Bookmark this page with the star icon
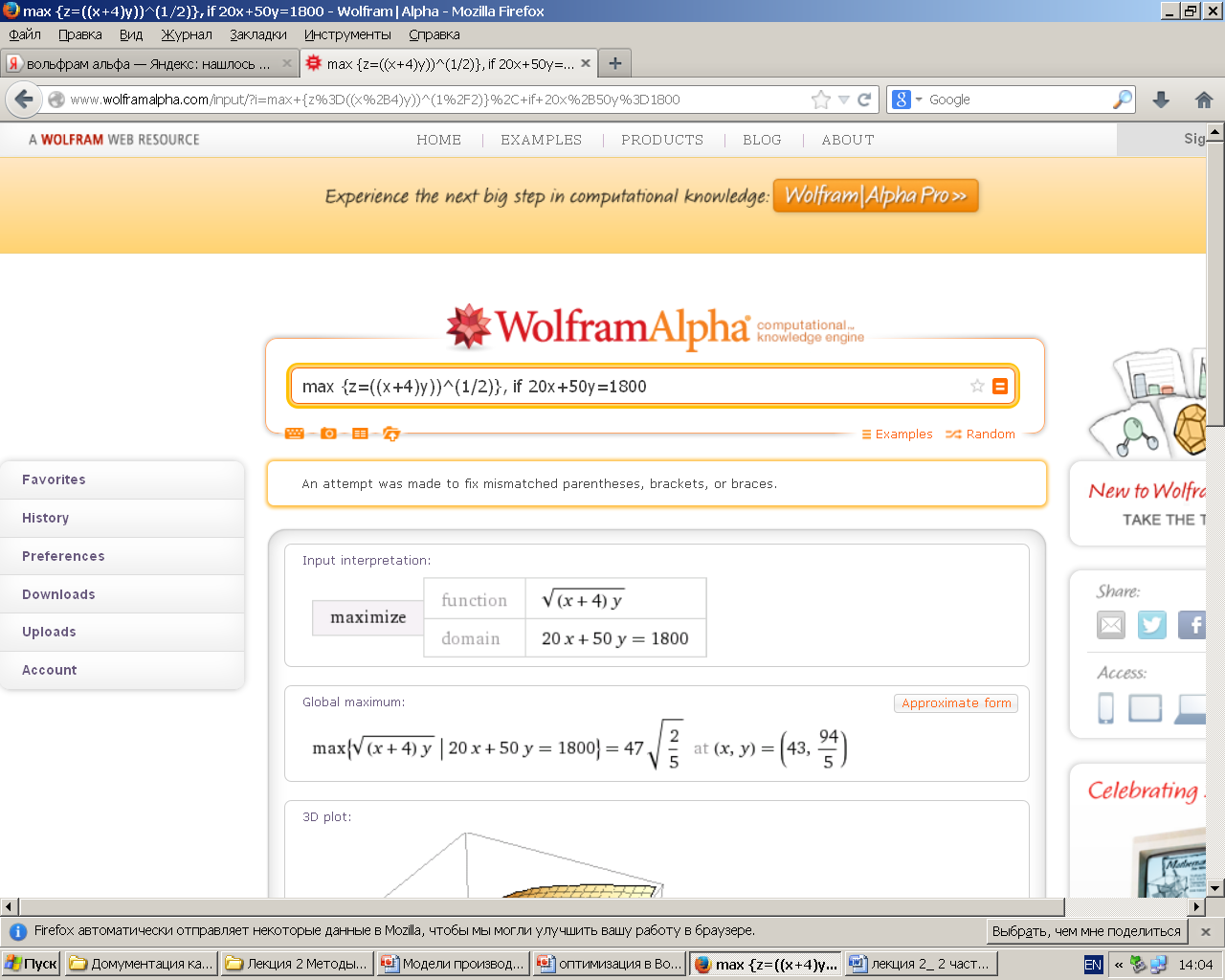1225x980 pixels. [821, 100]
